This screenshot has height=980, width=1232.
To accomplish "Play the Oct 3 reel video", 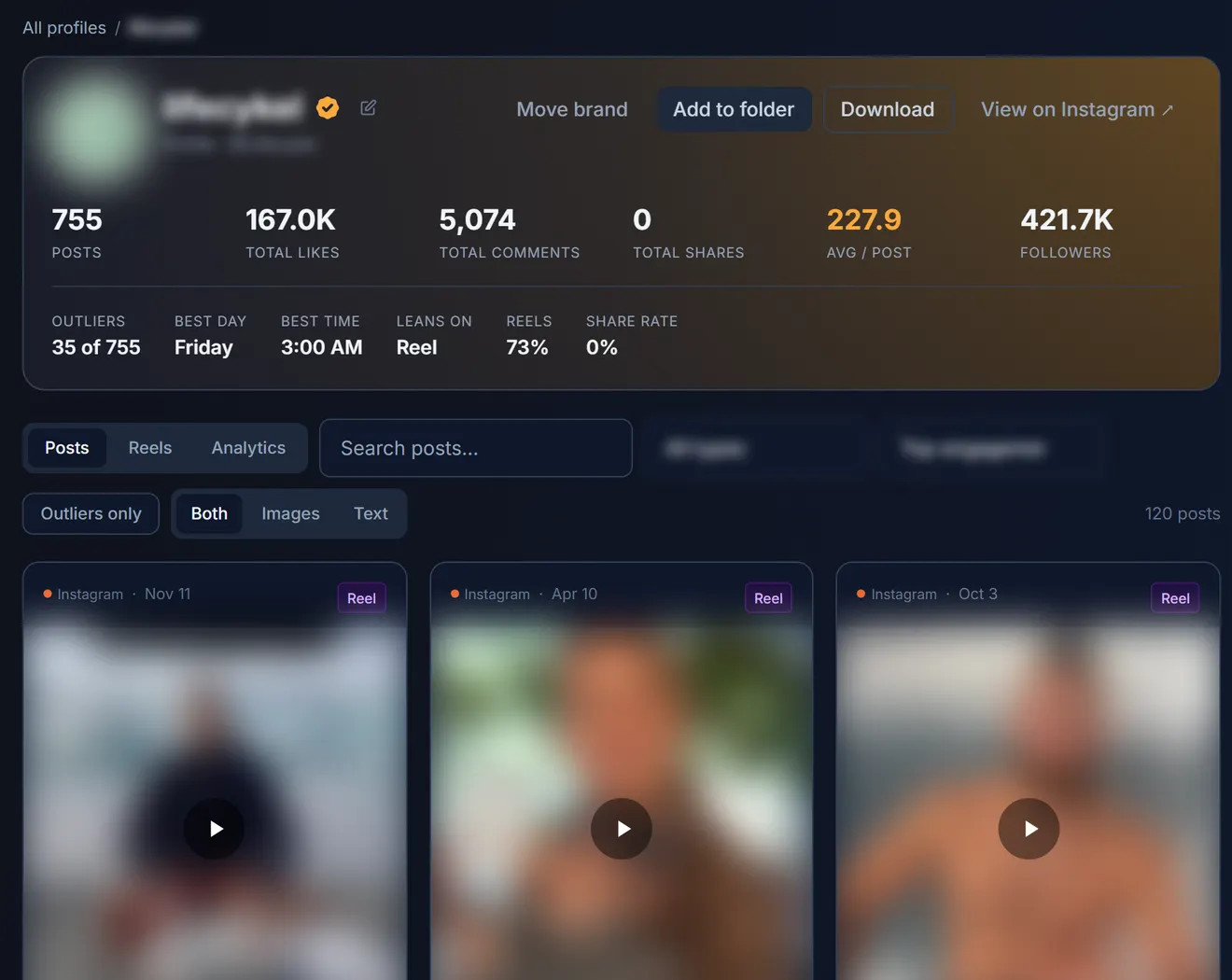I will click(x=1029, y=829).
